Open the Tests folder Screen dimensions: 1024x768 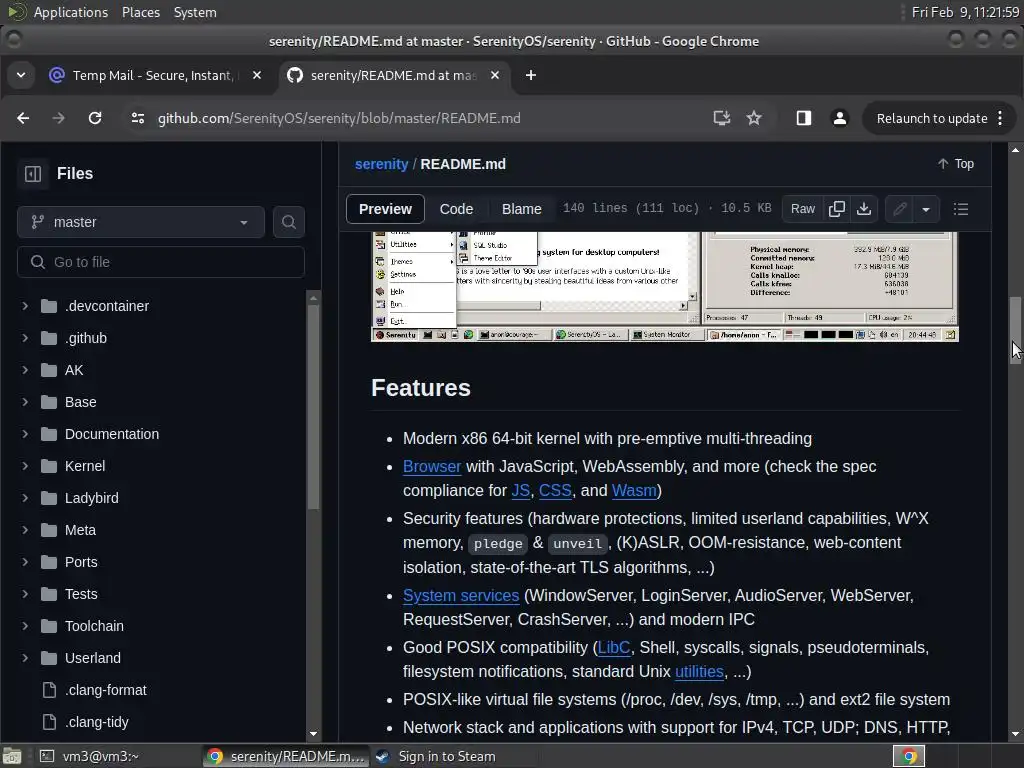pyautogui.click(x=81, y=594)
